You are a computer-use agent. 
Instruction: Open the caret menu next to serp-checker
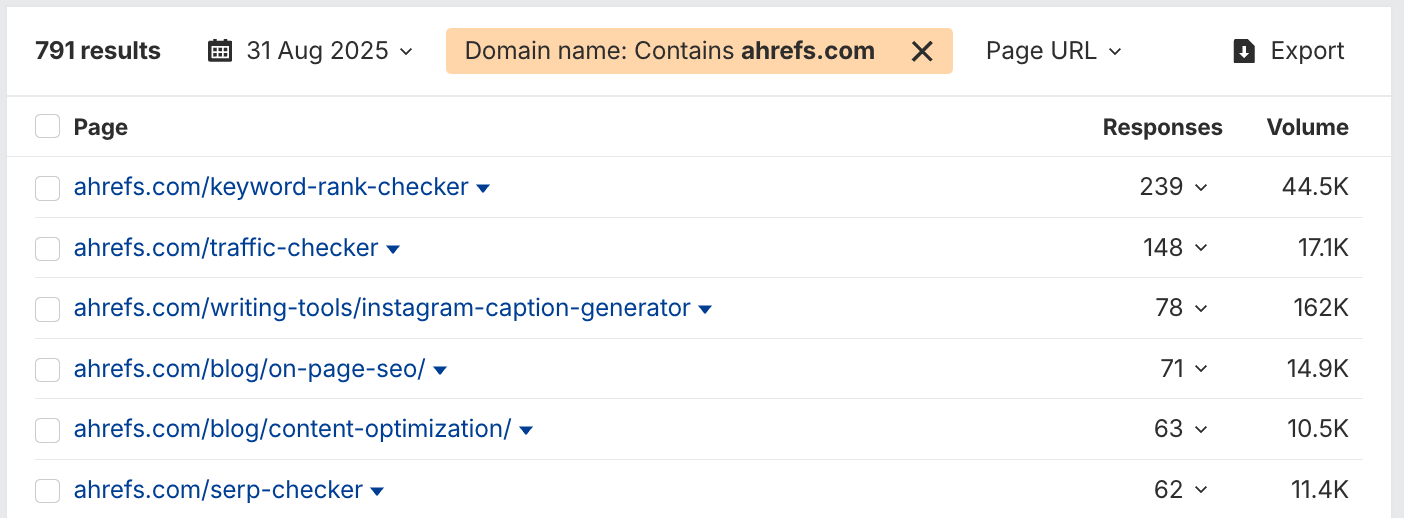[x=377, y=491]
